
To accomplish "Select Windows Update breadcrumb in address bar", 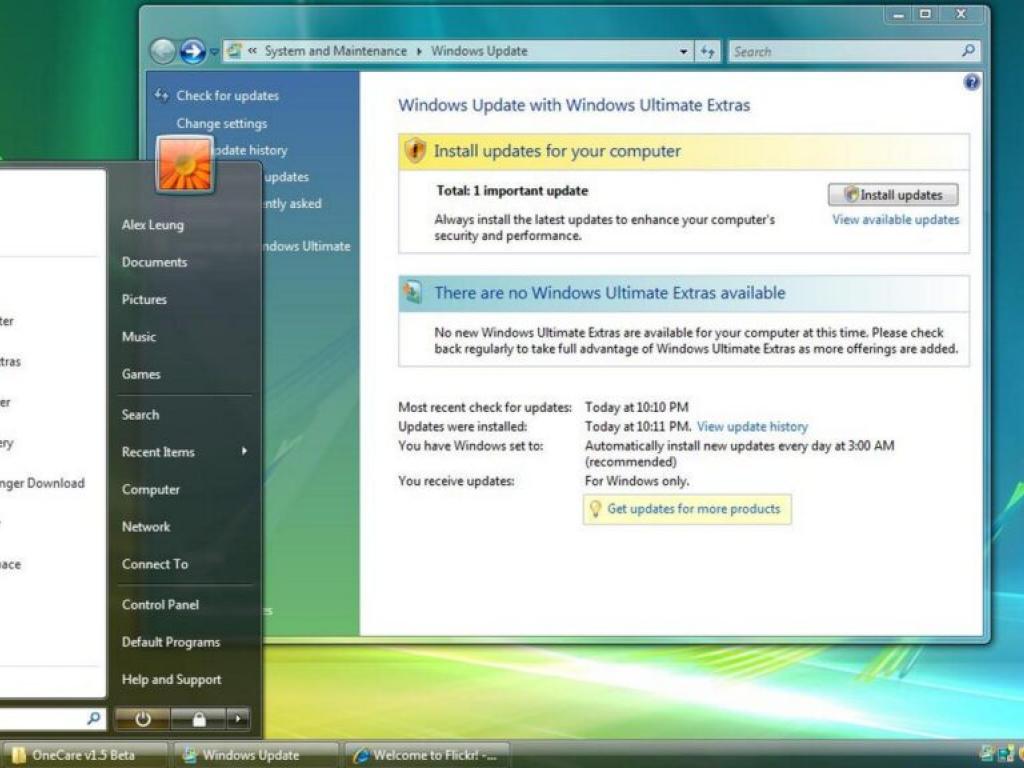I will tap(479, 51).
